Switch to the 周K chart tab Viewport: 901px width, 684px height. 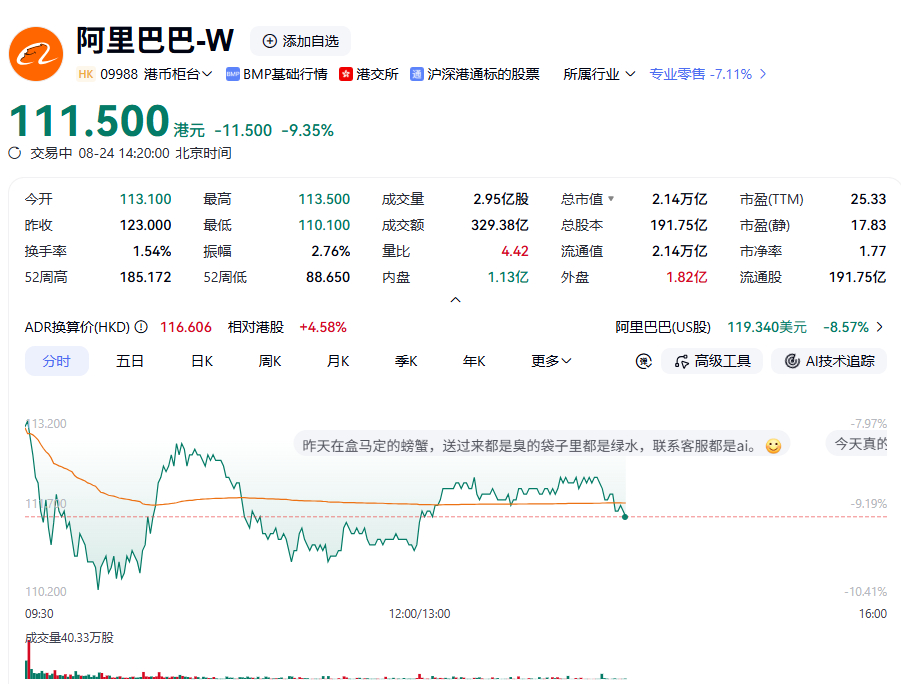[x=269, y=361]
